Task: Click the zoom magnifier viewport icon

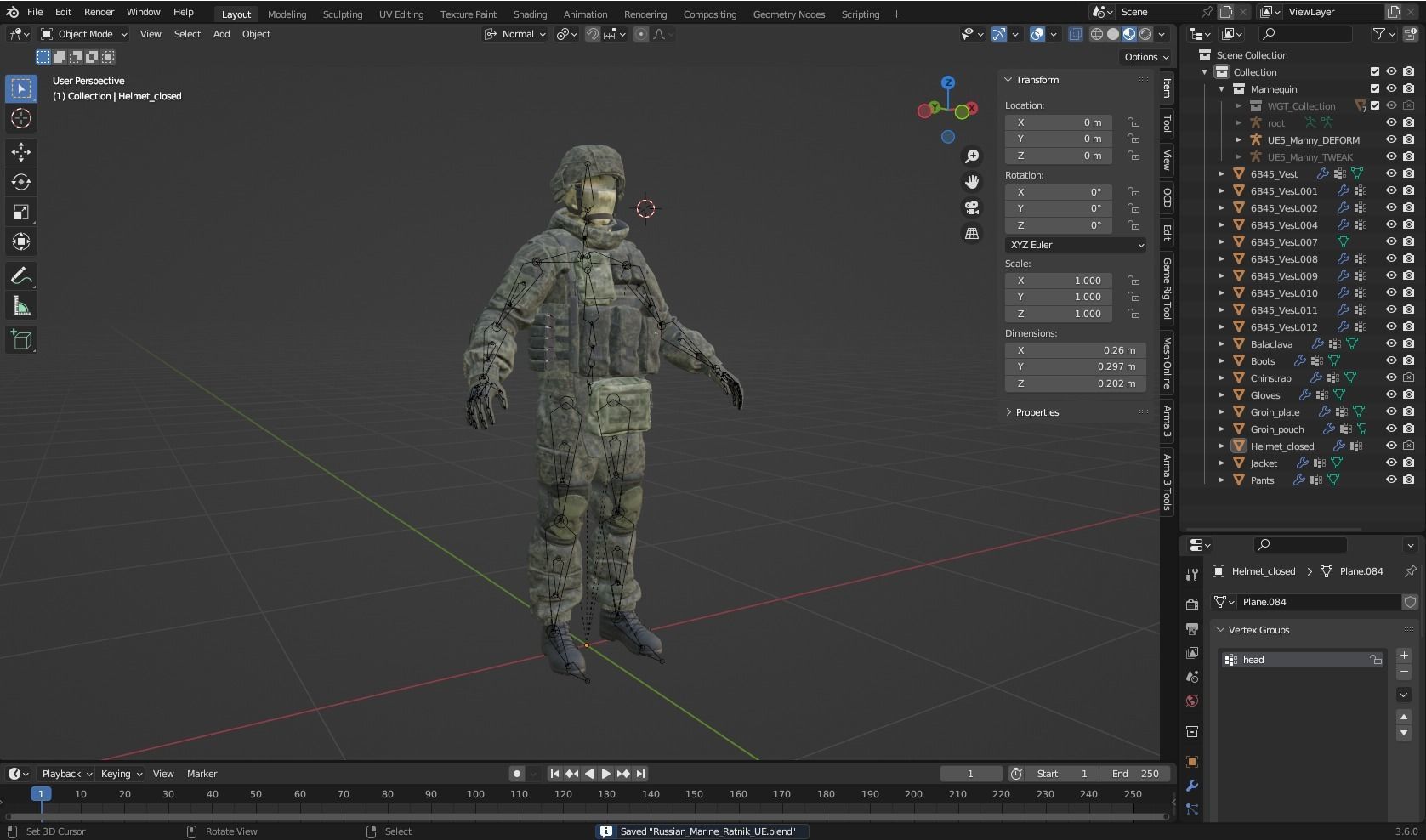Action: [972, 156]
